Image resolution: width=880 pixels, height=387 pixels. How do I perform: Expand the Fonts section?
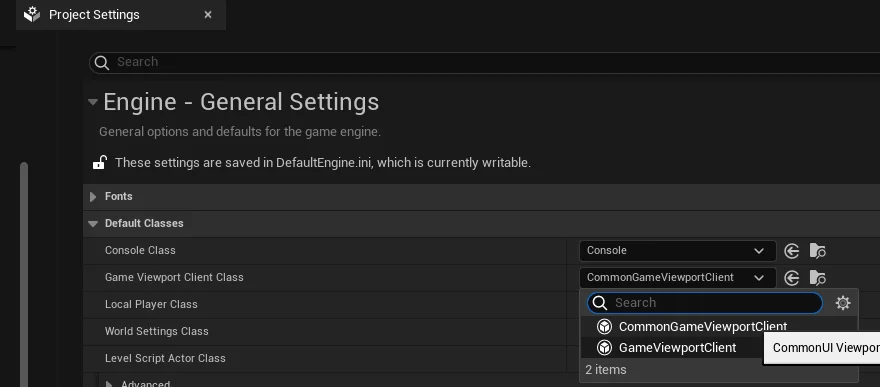(93, 197)
